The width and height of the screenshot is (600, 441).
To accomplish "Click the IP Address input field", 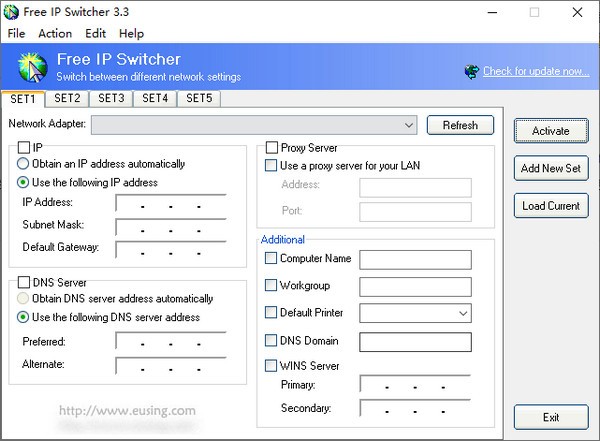I will (171, 203).
